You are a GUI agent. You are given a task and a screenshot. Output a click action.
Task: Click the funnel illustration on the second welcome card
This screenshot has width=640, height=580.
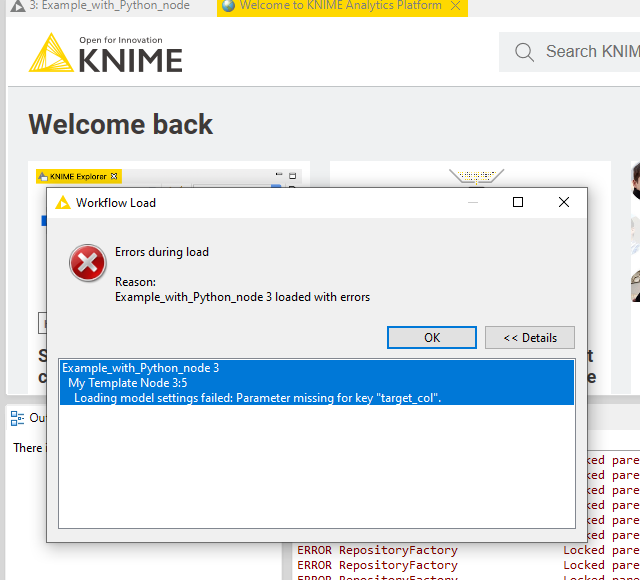[476, 177]
